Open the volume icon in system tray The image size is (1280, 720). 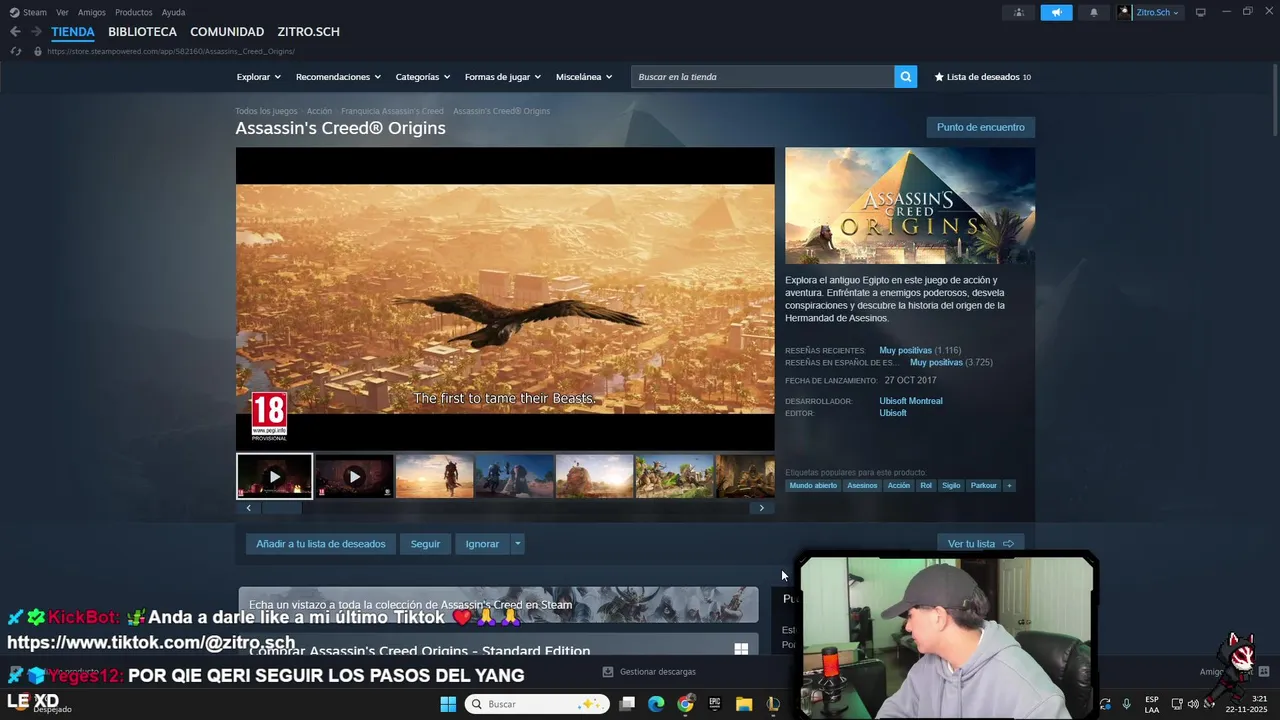pos(1193,704)
